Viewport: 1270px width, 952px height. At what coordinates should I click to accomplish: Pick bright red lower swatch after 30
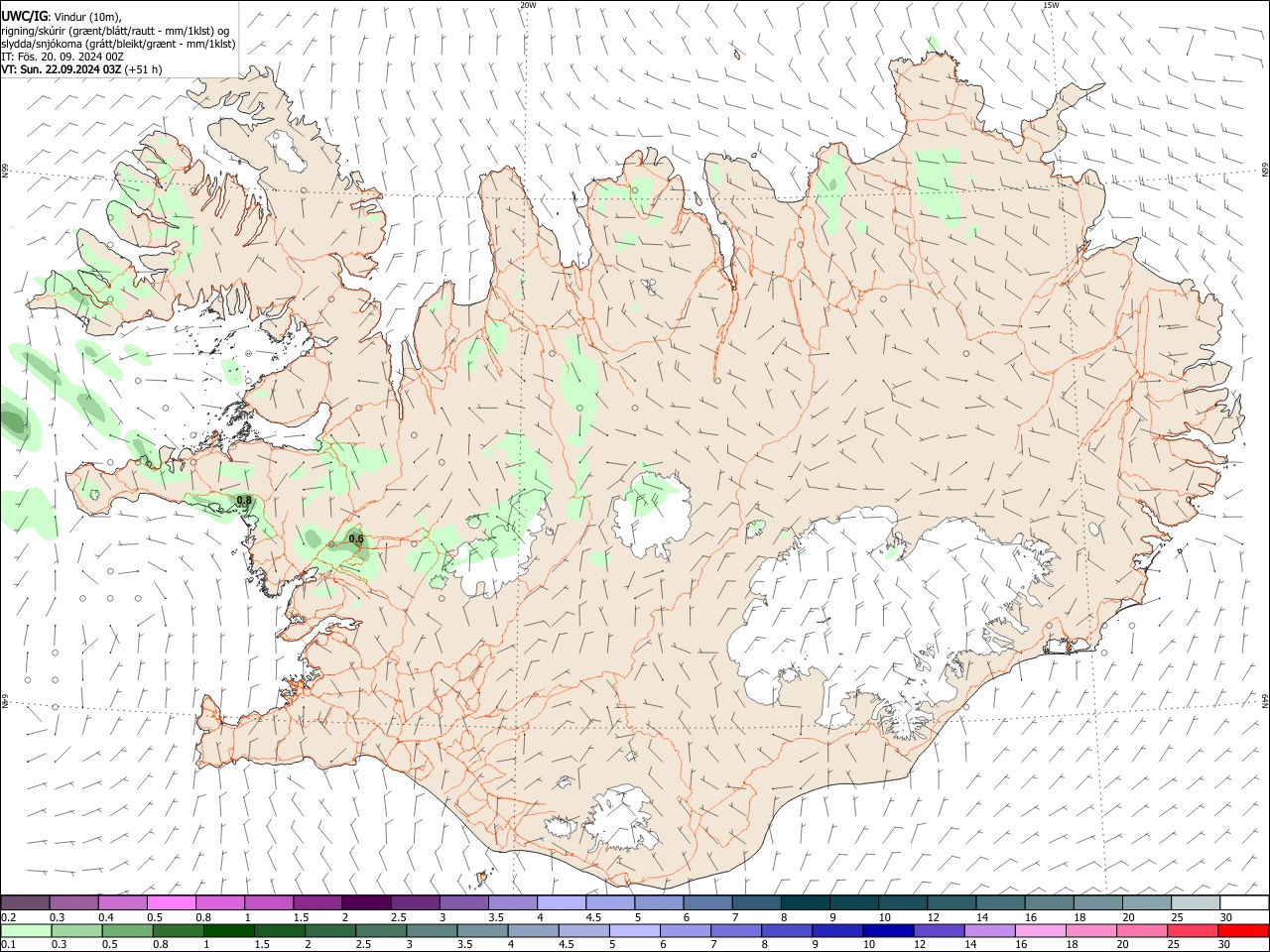[x=1242, y=930]
